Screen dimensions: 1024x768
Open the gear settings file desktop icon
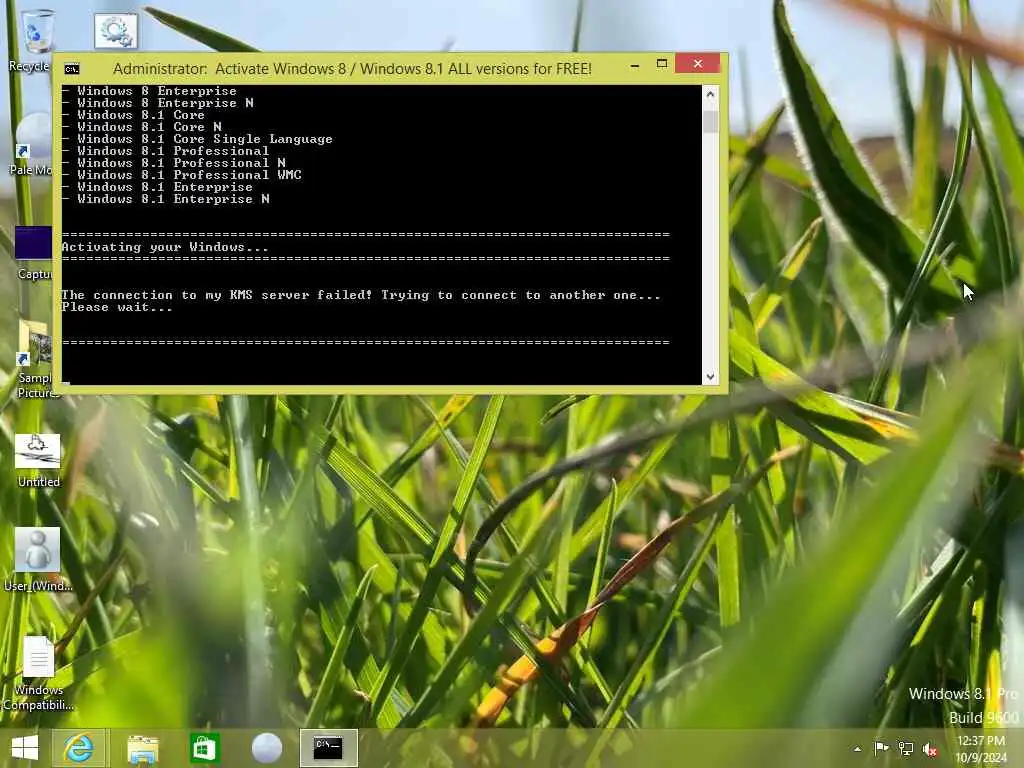click(x=116, y=30)
